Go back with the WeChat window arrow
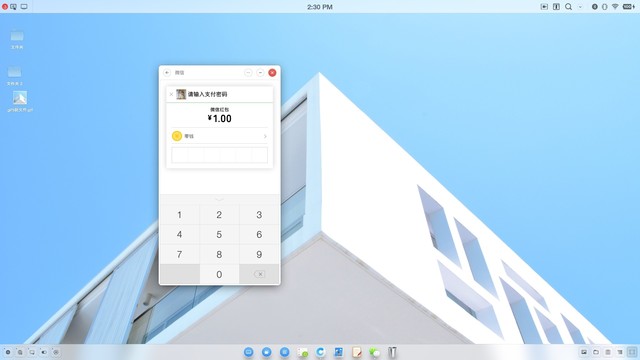 click(167, 73)
